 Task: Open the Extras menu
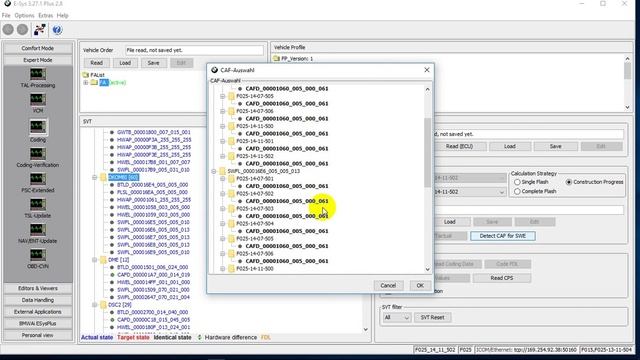pos(45,16)
